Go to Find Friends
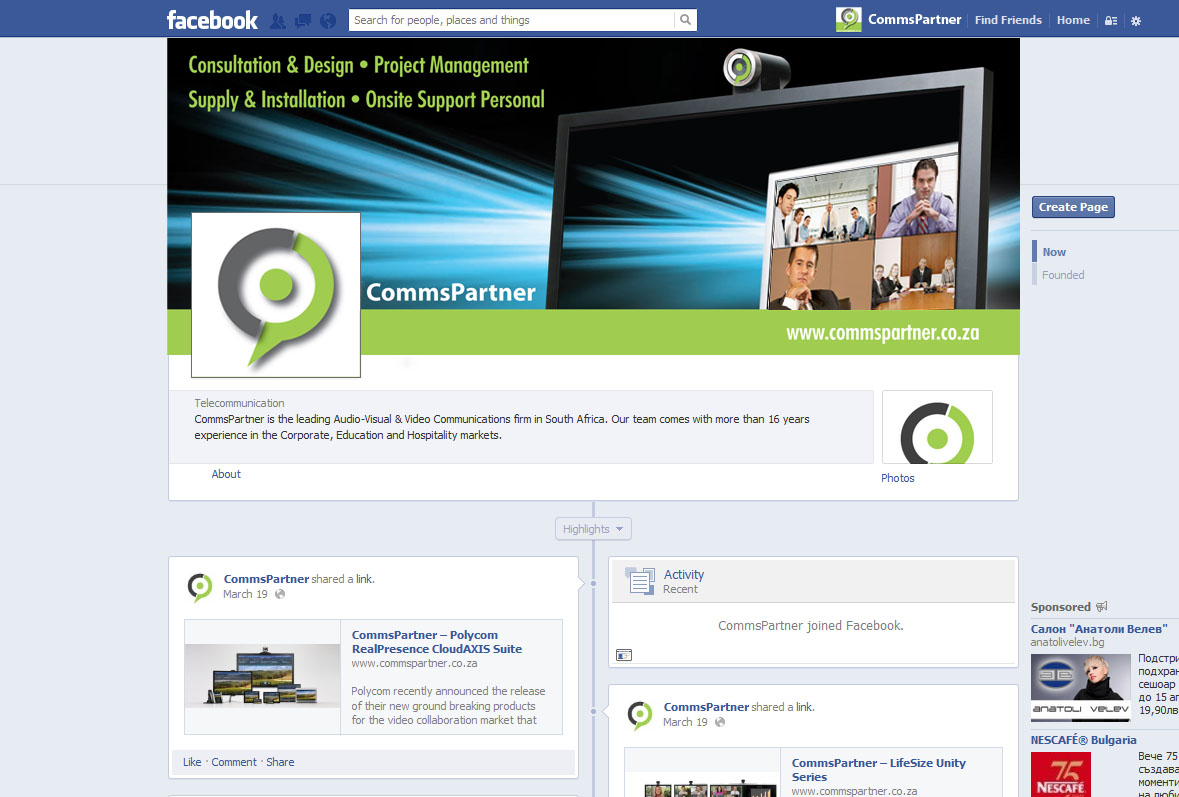1179x797 pixels. [1008, 20]
